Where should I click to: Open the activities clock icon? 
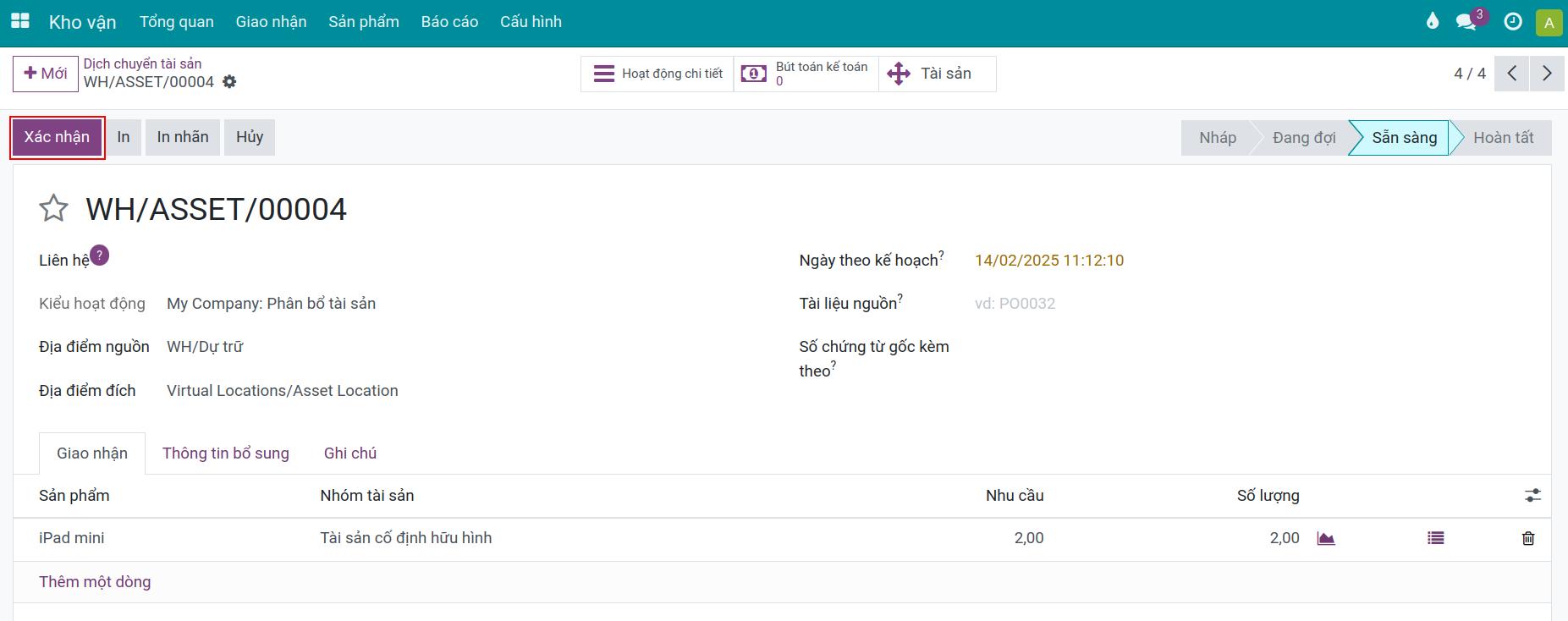tap(1513, 22)
